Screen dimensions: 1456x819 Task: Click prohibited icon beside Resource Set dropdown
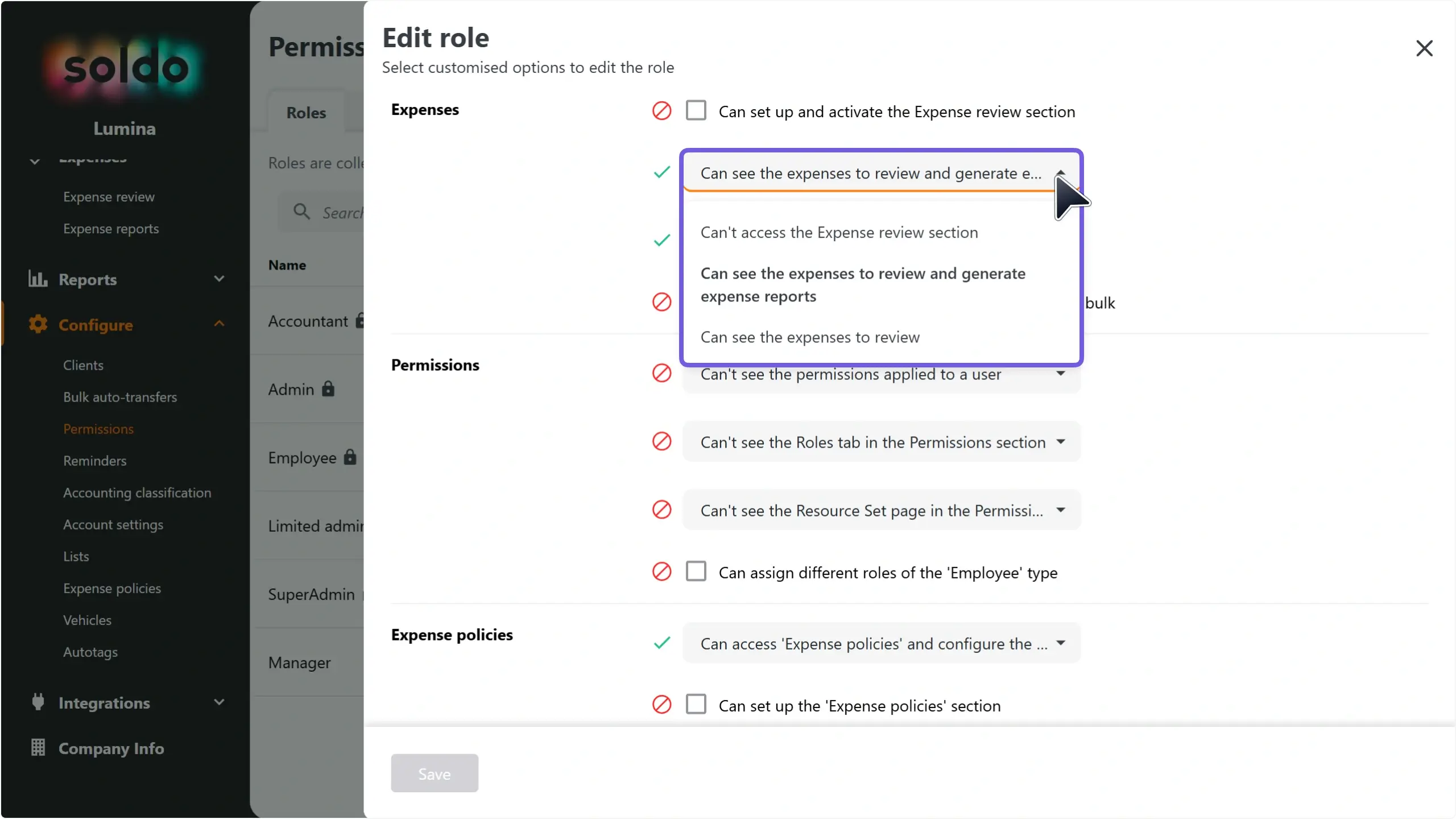pyautogui.click(x=661, y=510)
